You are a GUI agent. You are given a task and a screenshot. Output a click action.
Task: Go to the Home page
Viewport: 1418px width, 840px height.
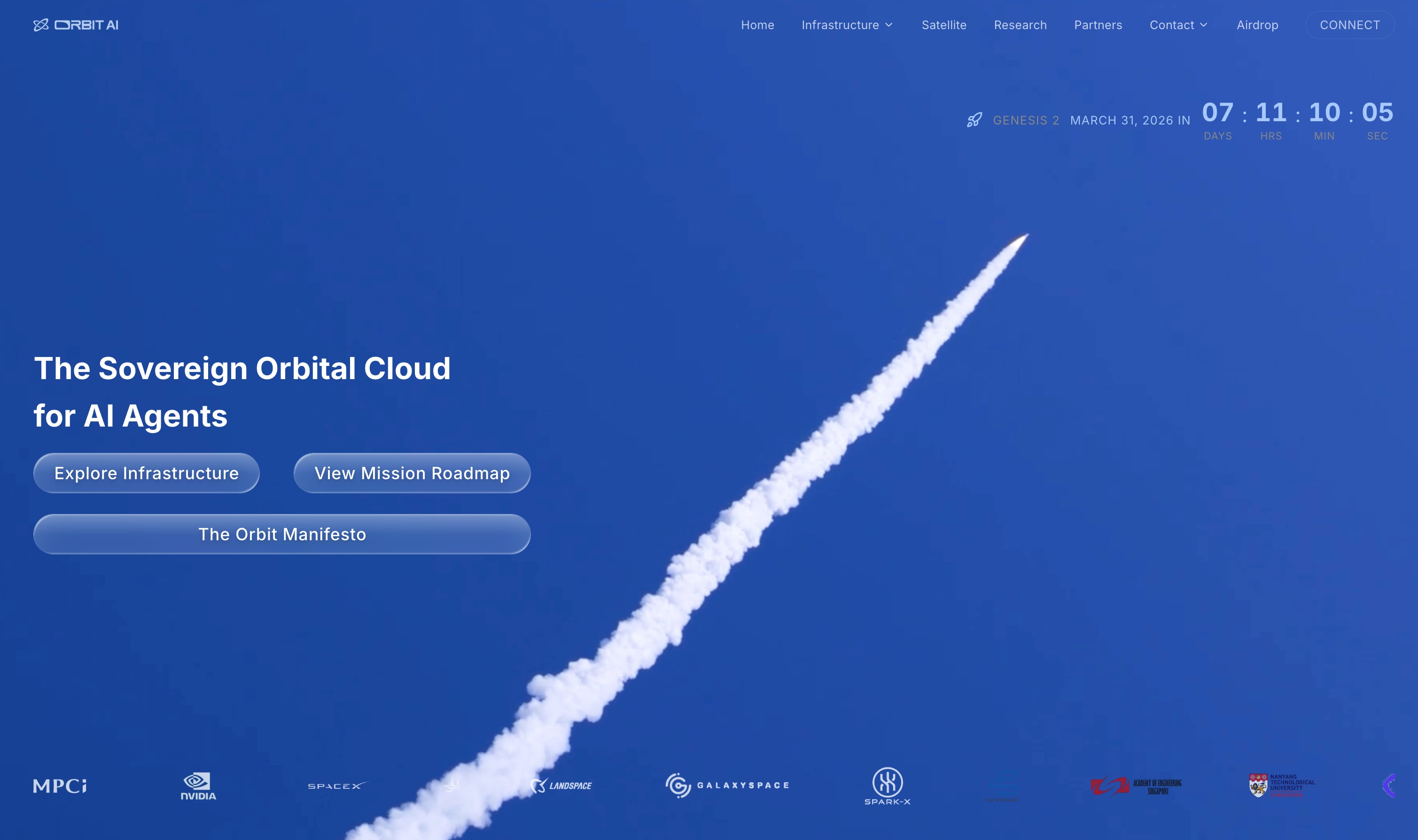pyautogui.click(x=757, y=25)
